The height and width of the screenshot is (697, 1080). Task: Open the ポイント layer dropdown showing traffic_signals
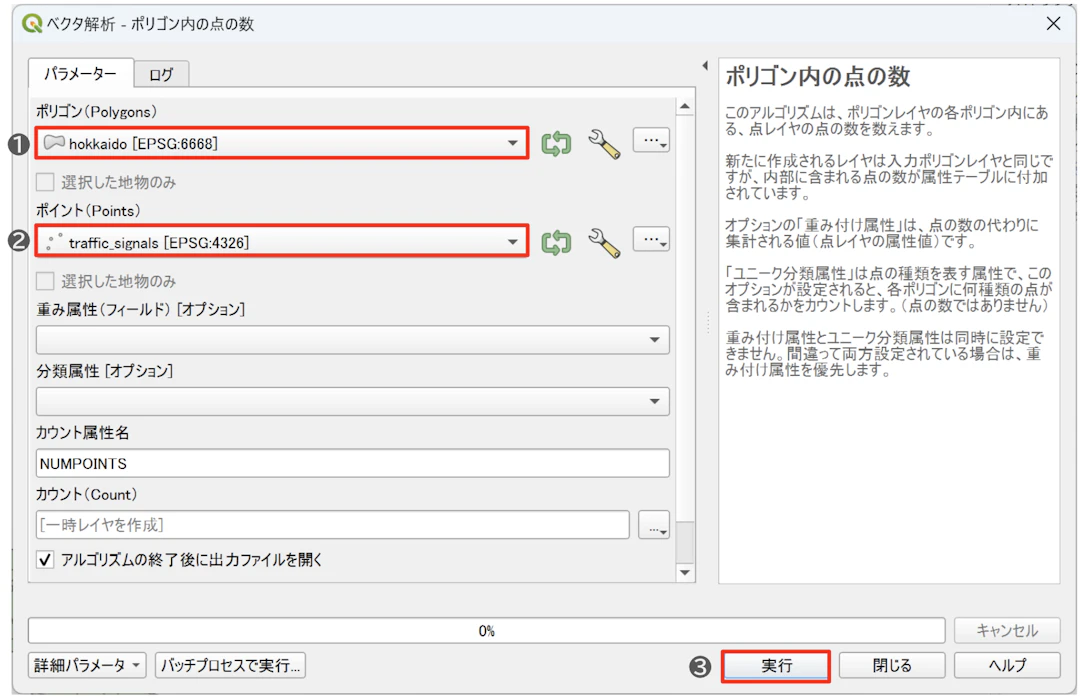tap(282, 242)
